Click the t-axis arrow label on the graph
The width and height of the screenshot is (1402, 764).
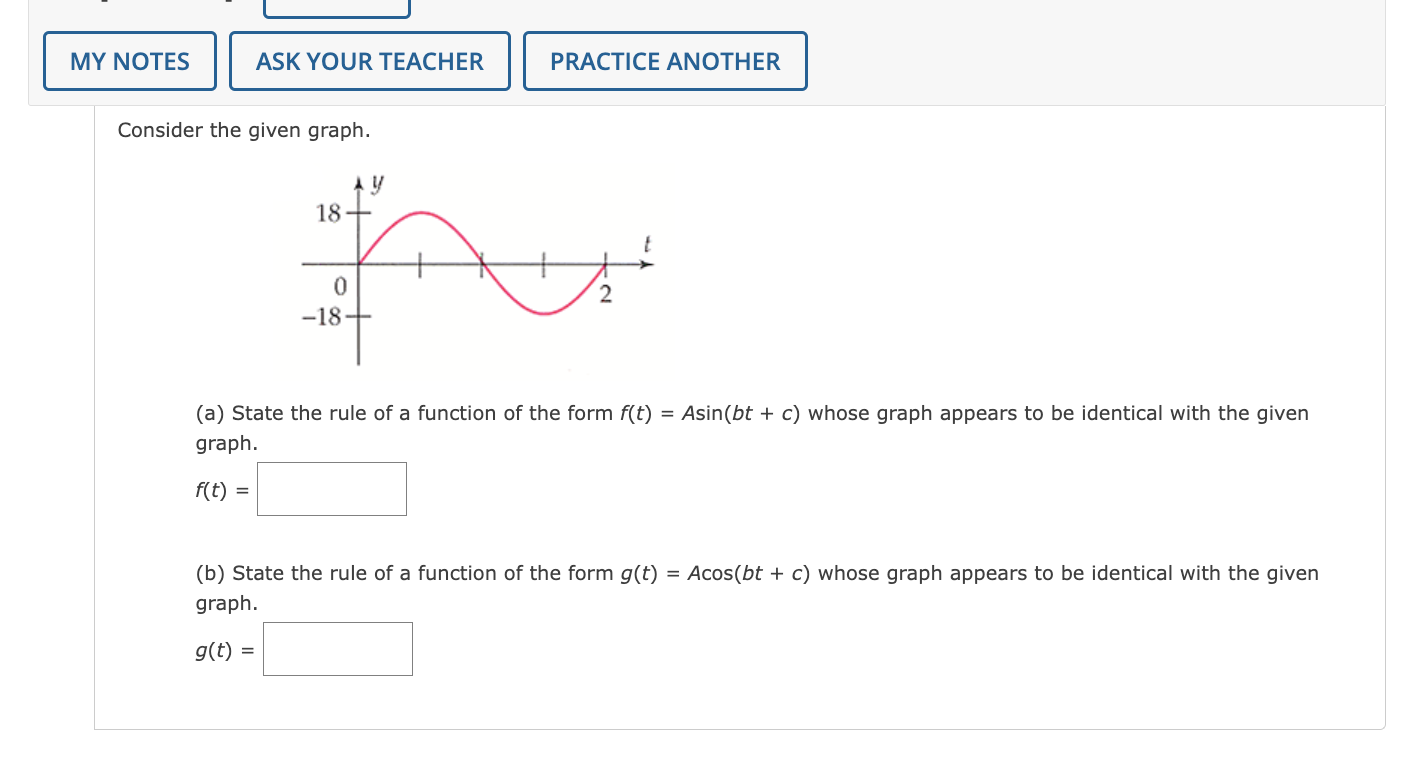pyautogui.click(x=646, y=243)
